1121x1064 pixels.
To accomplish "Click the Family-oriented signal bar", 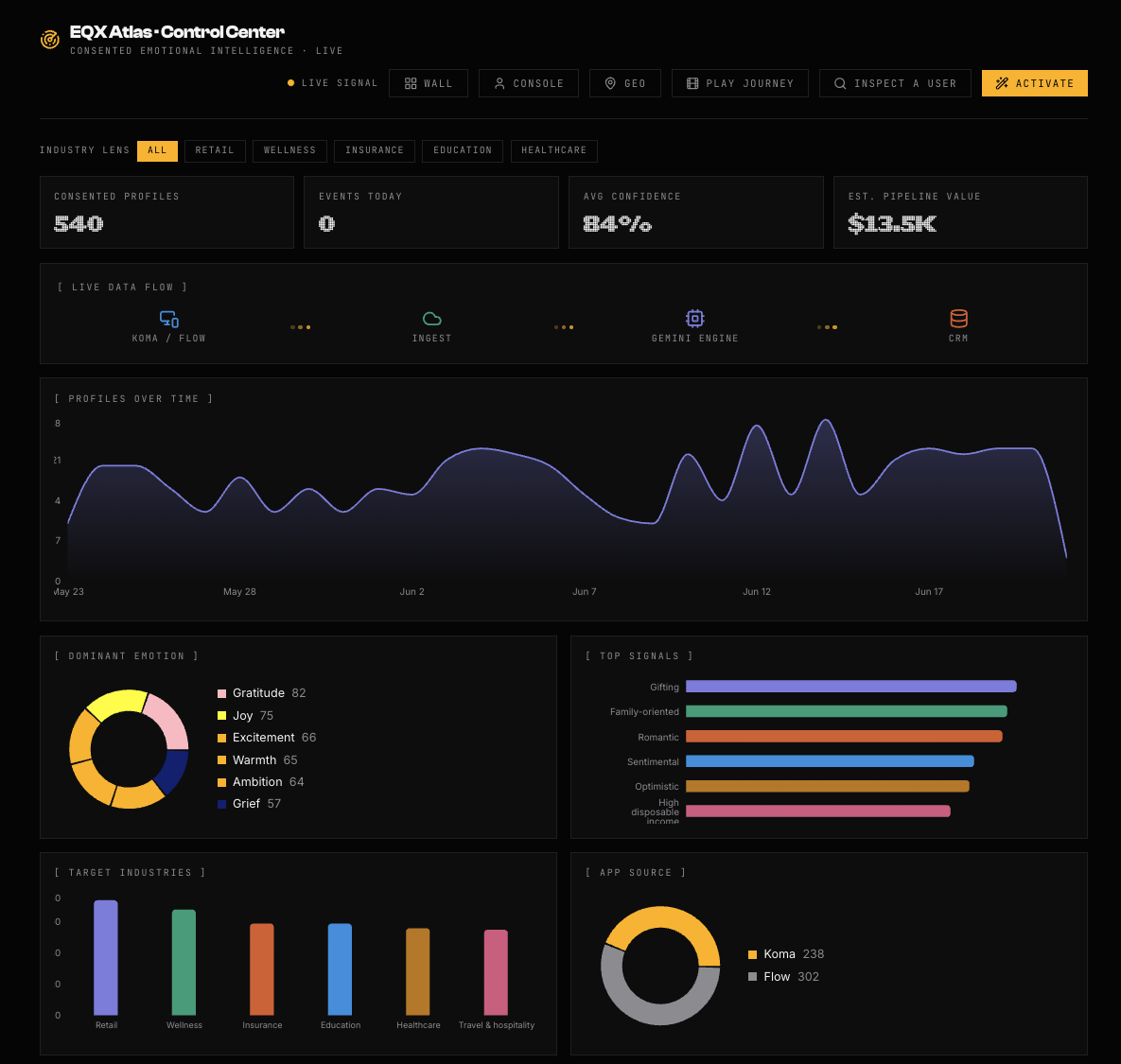I will [x=847, y=712].
